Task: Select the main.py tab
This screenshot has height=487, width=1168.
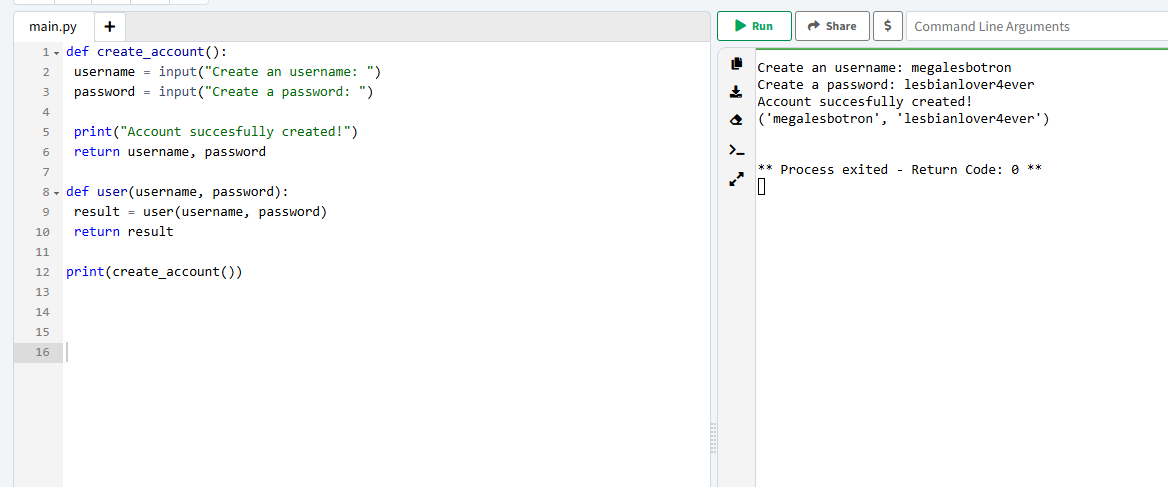Action: [53, 27]
